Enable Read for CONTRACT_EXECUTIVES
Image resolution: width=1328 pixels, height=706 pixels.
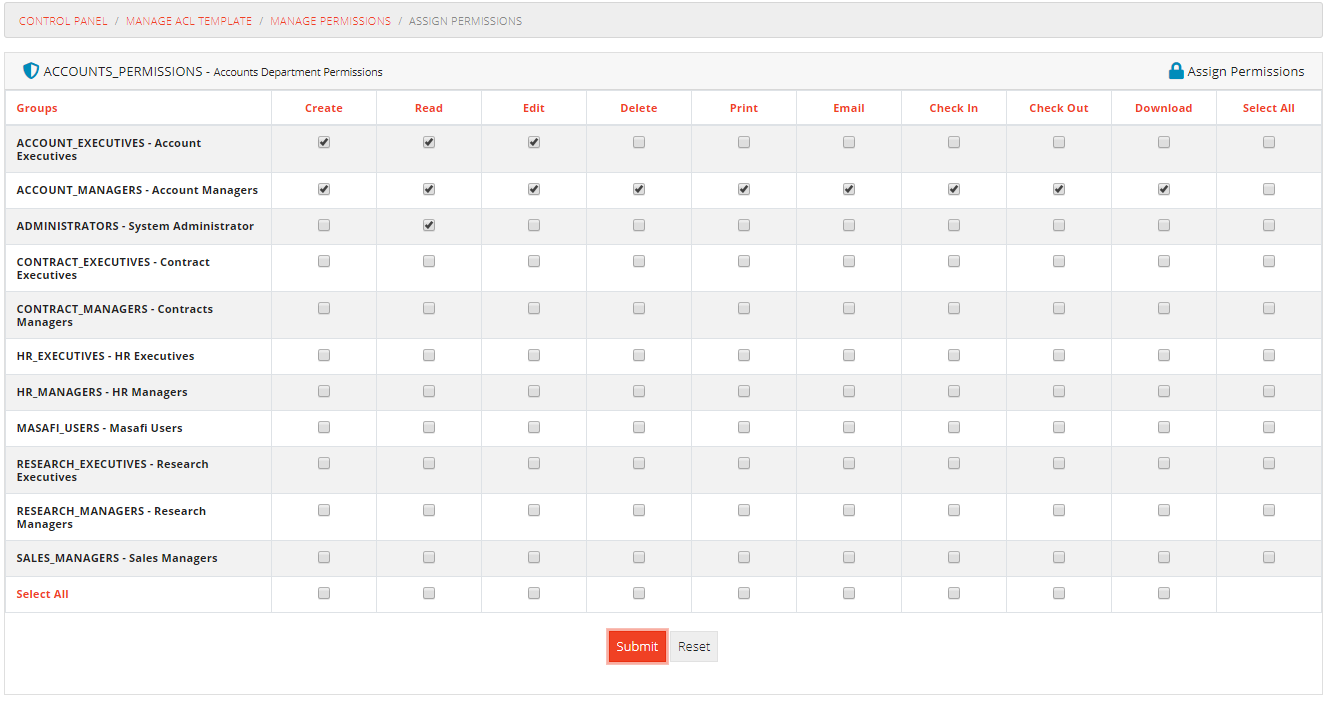pyautogui.click(x=429, y=262)
